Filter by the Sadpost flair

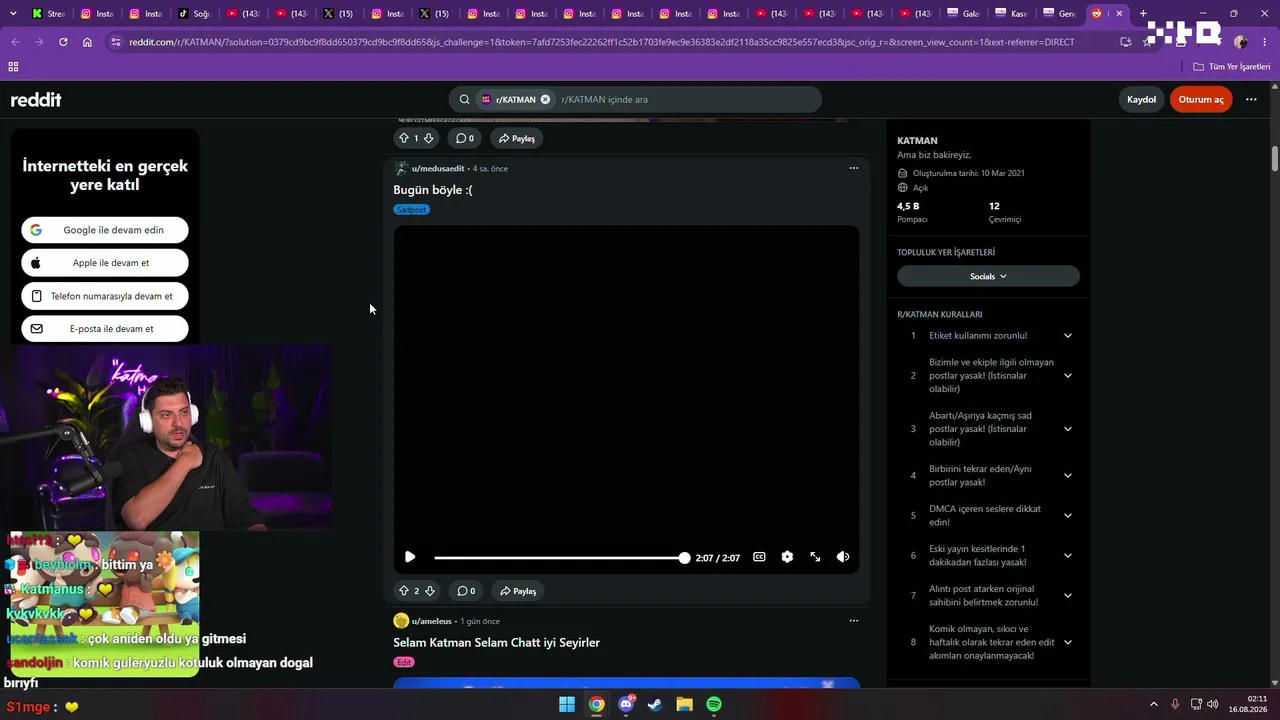[x=411, y=210]
